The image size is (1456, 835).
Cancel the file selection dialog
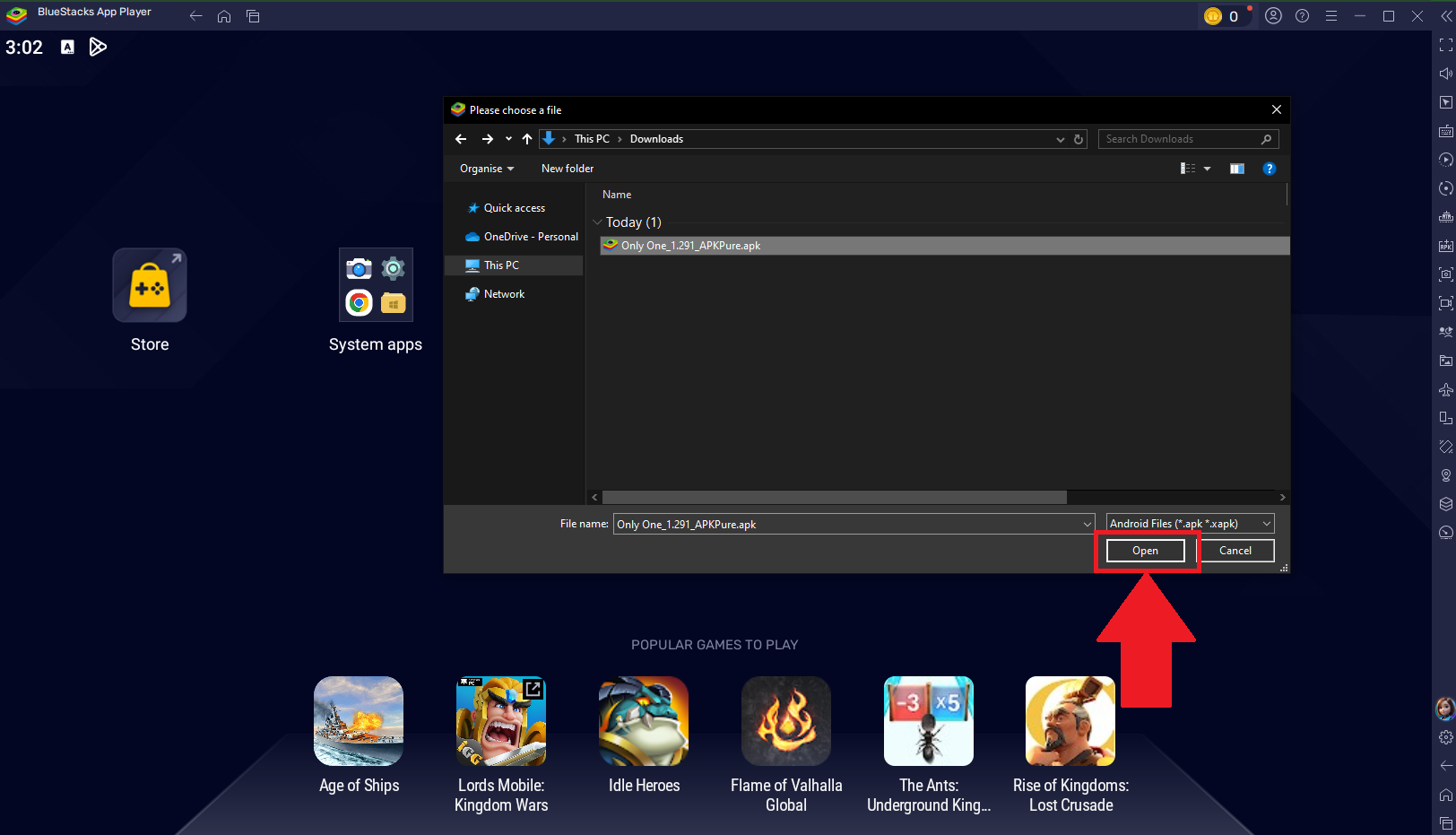coord(1235,550)
